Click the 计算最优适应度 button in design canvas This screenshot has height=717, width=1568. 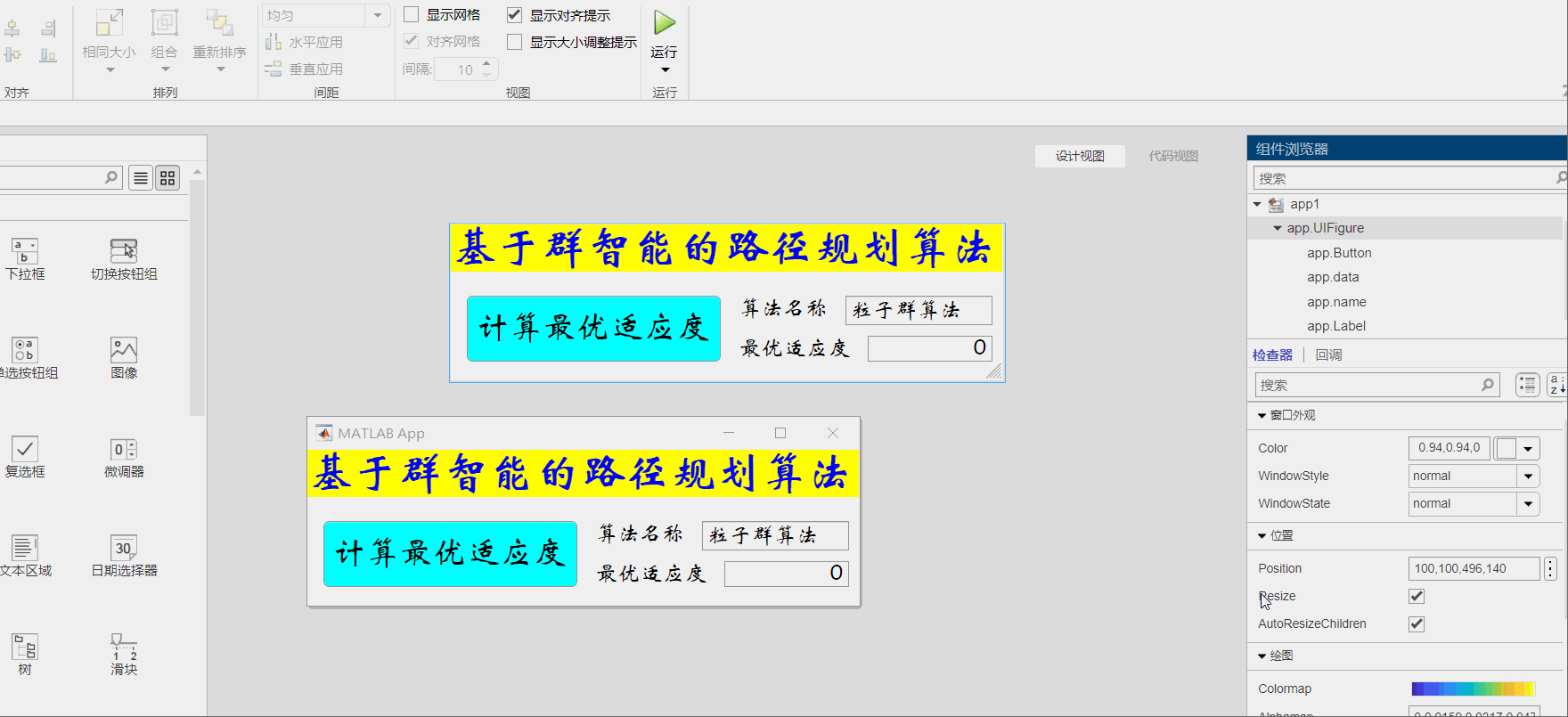[593, 329]
